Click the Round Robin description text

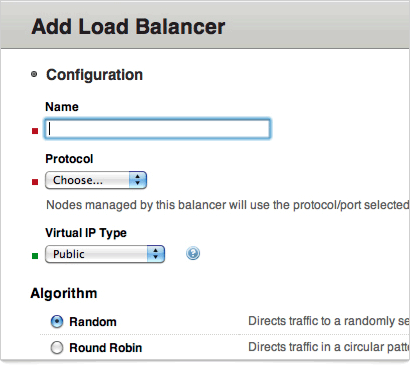click(329, 347)
